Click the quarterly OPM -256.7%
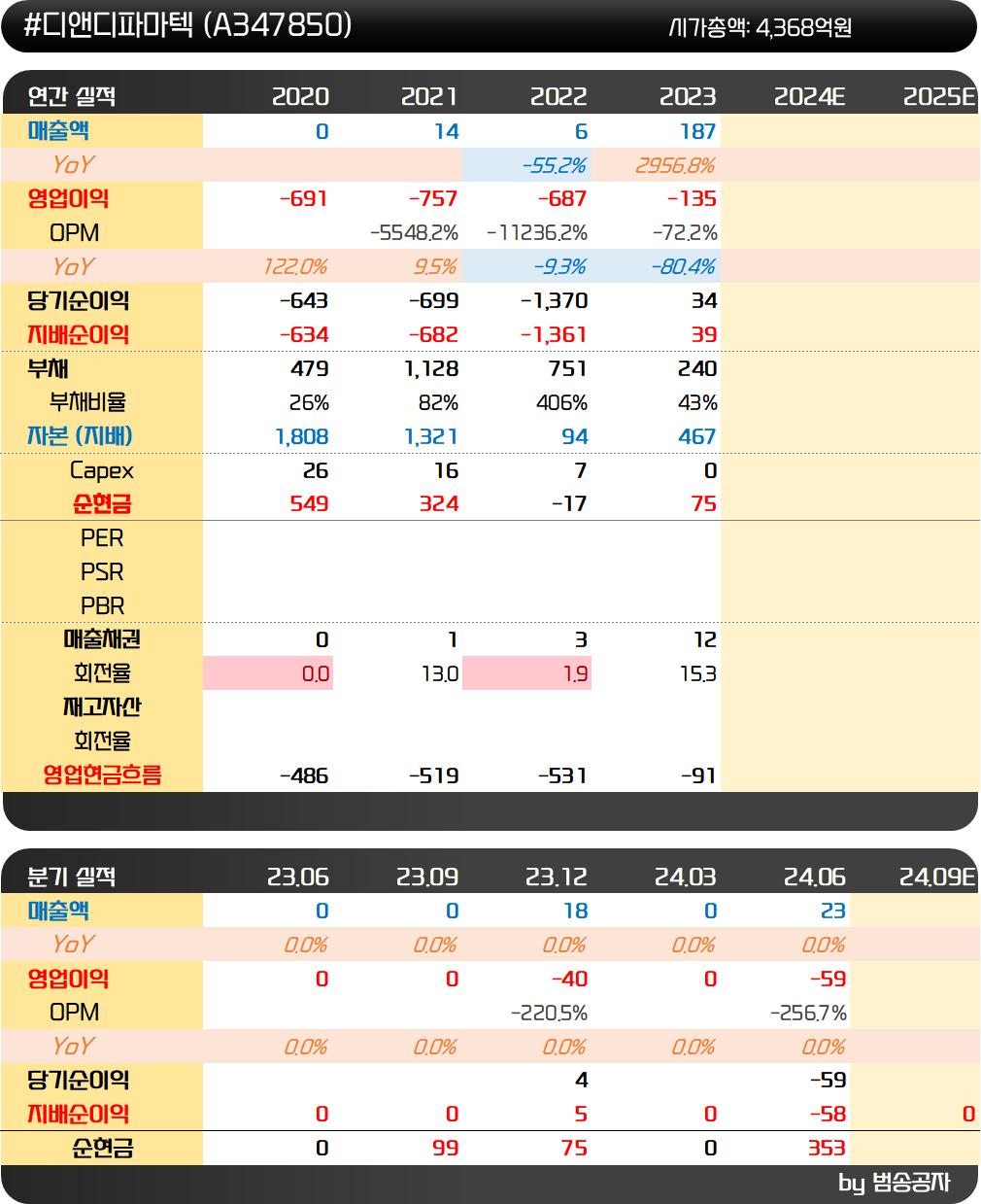981x1204 pixels. 808,1014
